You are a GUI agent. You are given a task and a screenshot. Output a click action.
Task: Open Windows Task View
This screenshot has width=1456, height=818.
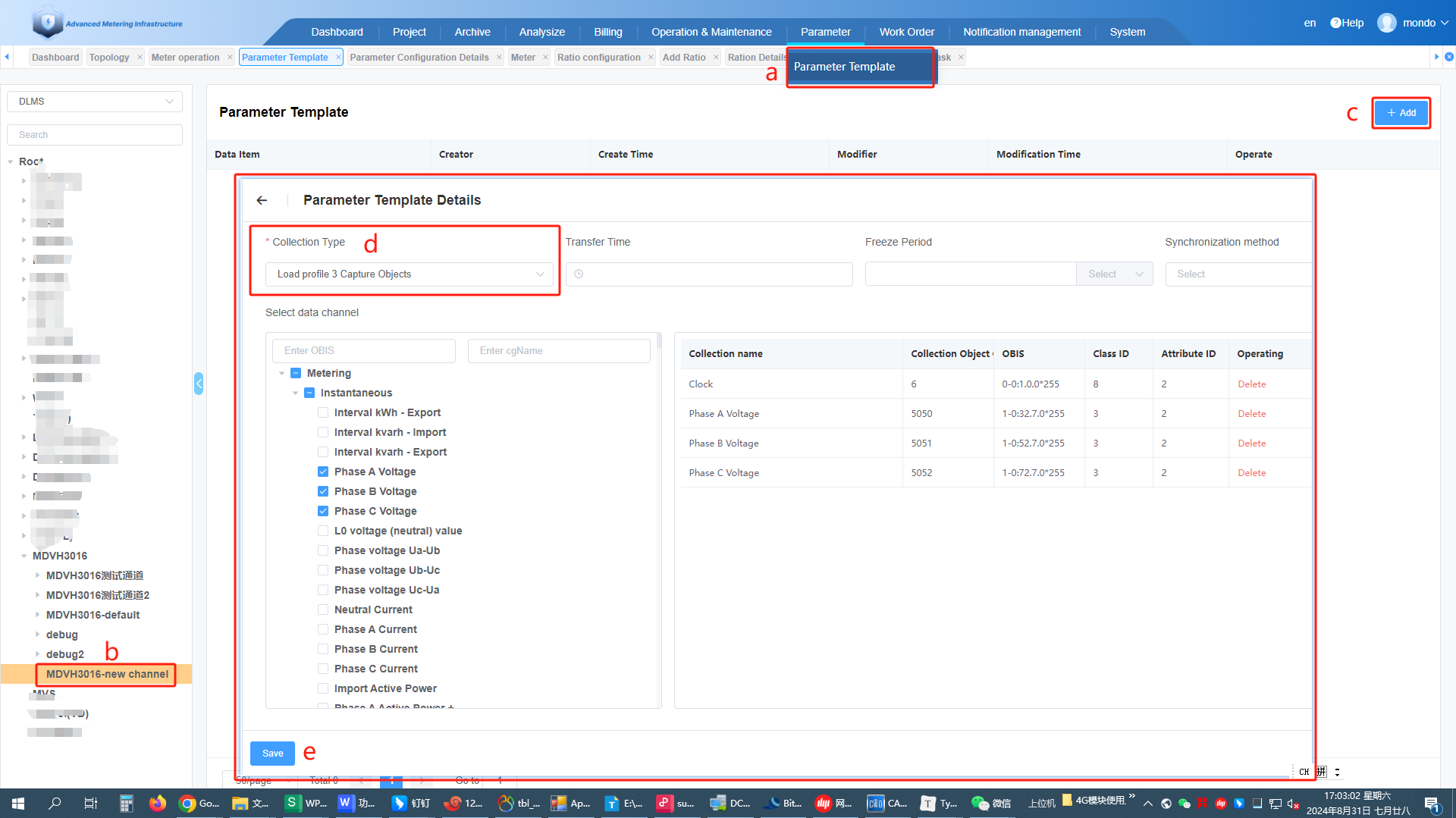[91, 803]
